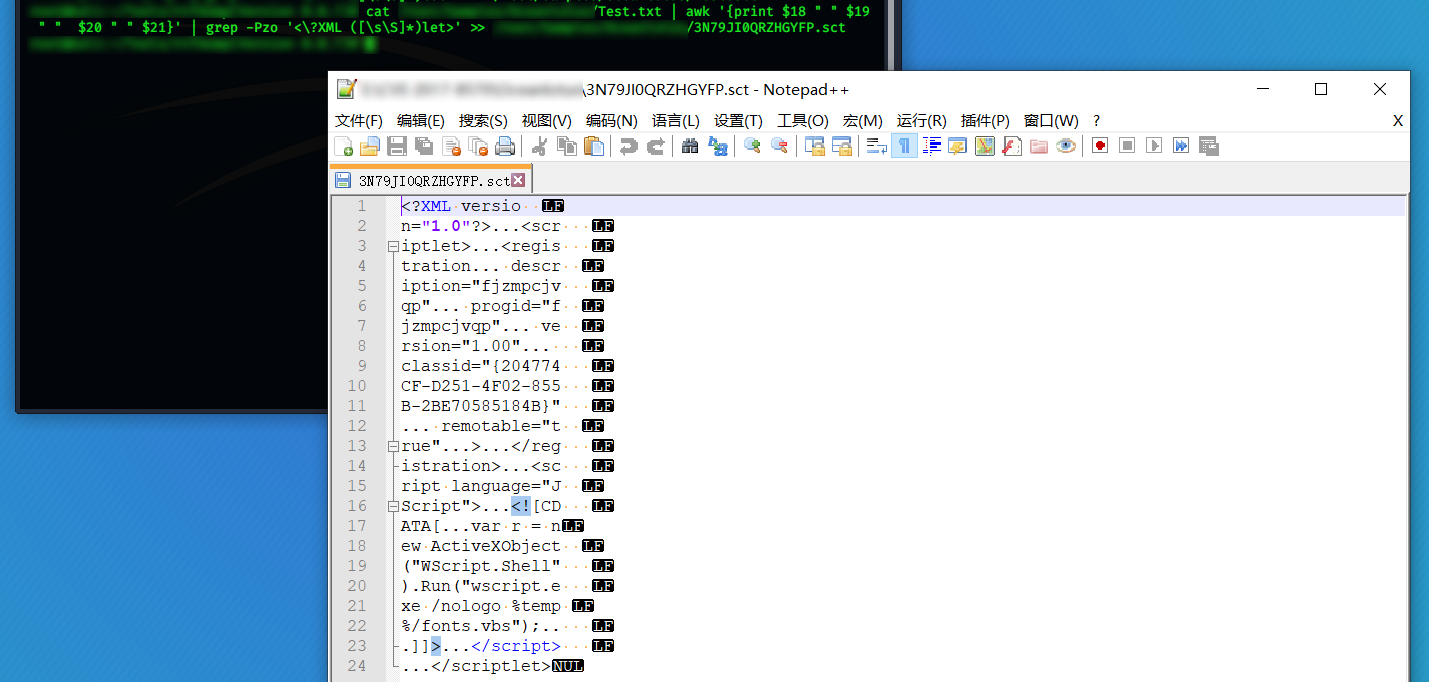
Task: Cut selection with scissors icon
Action: [539, 146]
